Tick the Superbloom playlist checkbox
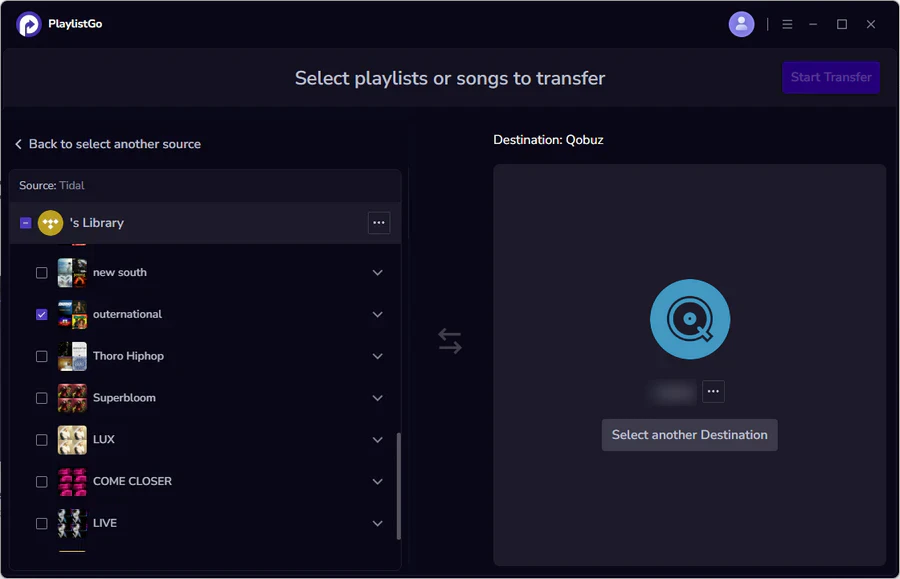Viewport: 900px width, 579px height. click(x=41, y=398)
